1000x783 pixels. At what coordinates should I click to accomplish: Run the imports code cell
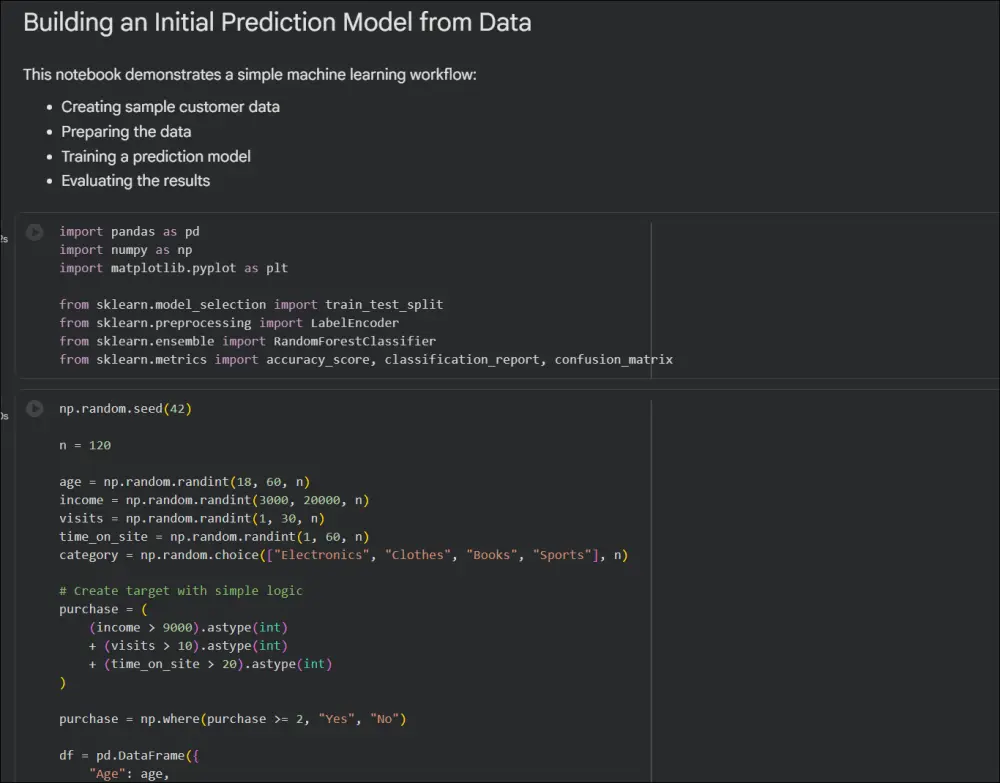pyautogui.click(x=34, y=232)
